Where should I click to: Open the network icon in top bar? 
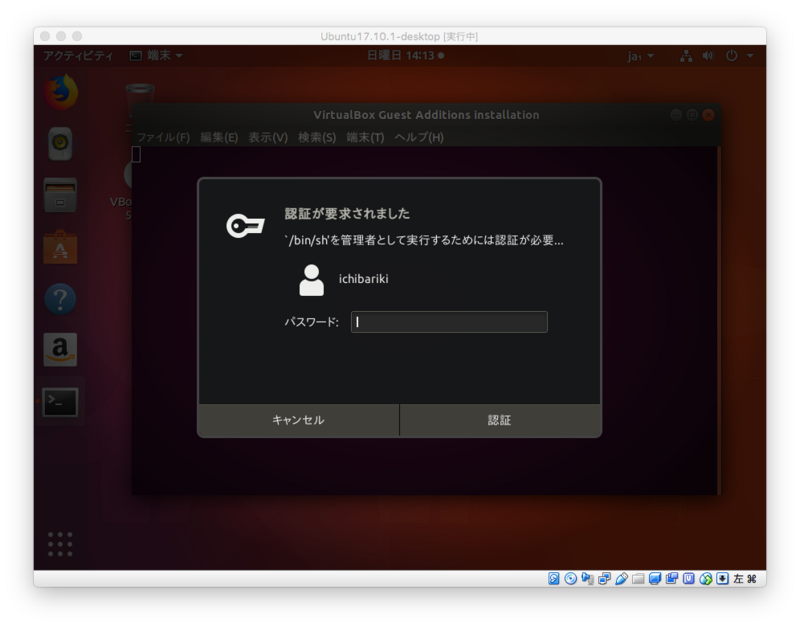686,56
